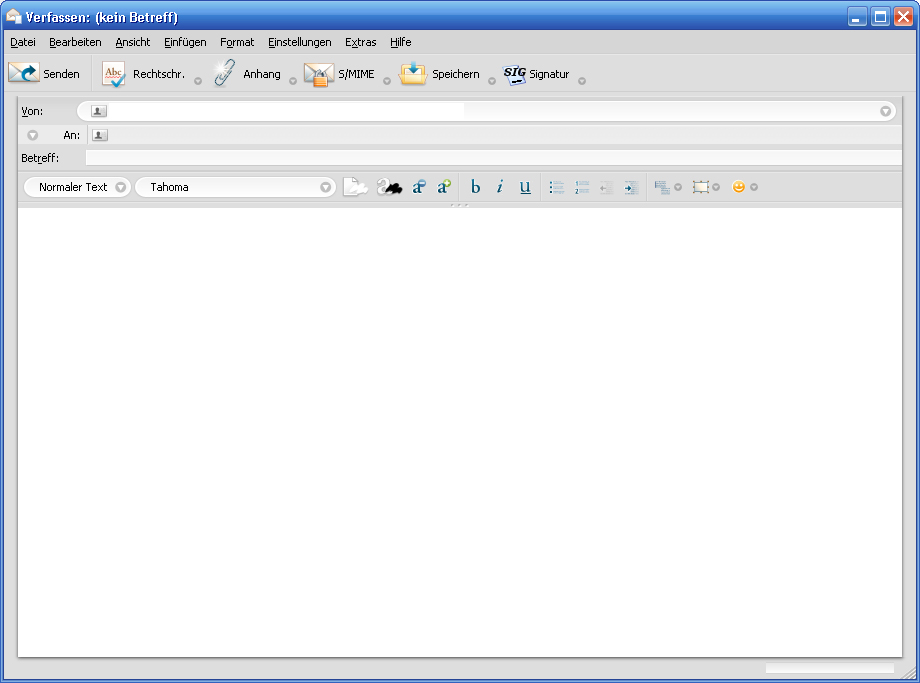Toggle italic formatting
920x683 pixels.
pyautogui.click(x=500, y=187)
